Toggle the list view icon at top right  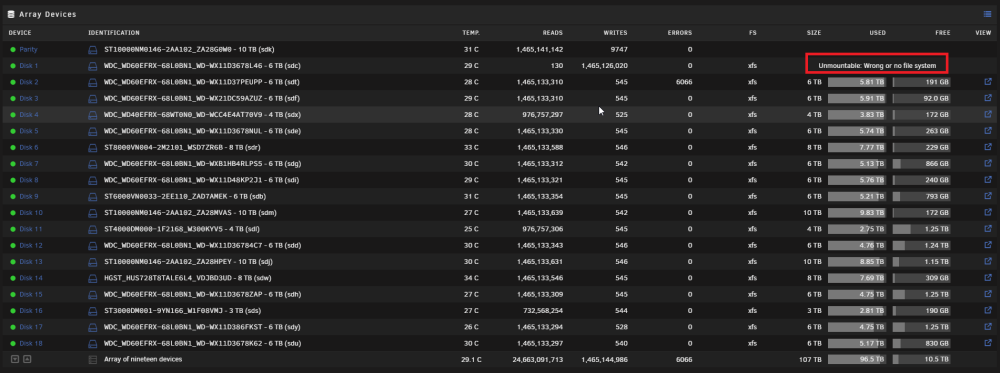987,14
